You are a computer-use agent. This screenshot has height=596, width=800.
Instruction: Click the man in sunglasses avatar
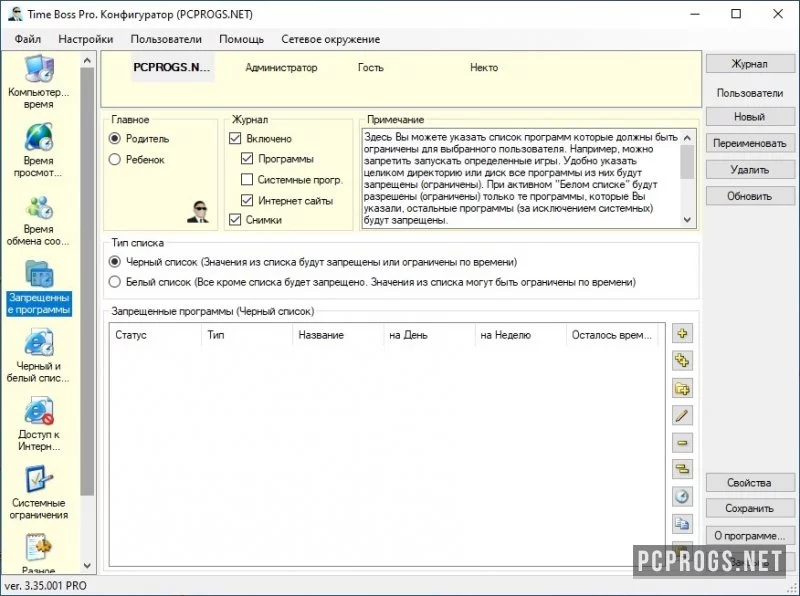[198, 212]
